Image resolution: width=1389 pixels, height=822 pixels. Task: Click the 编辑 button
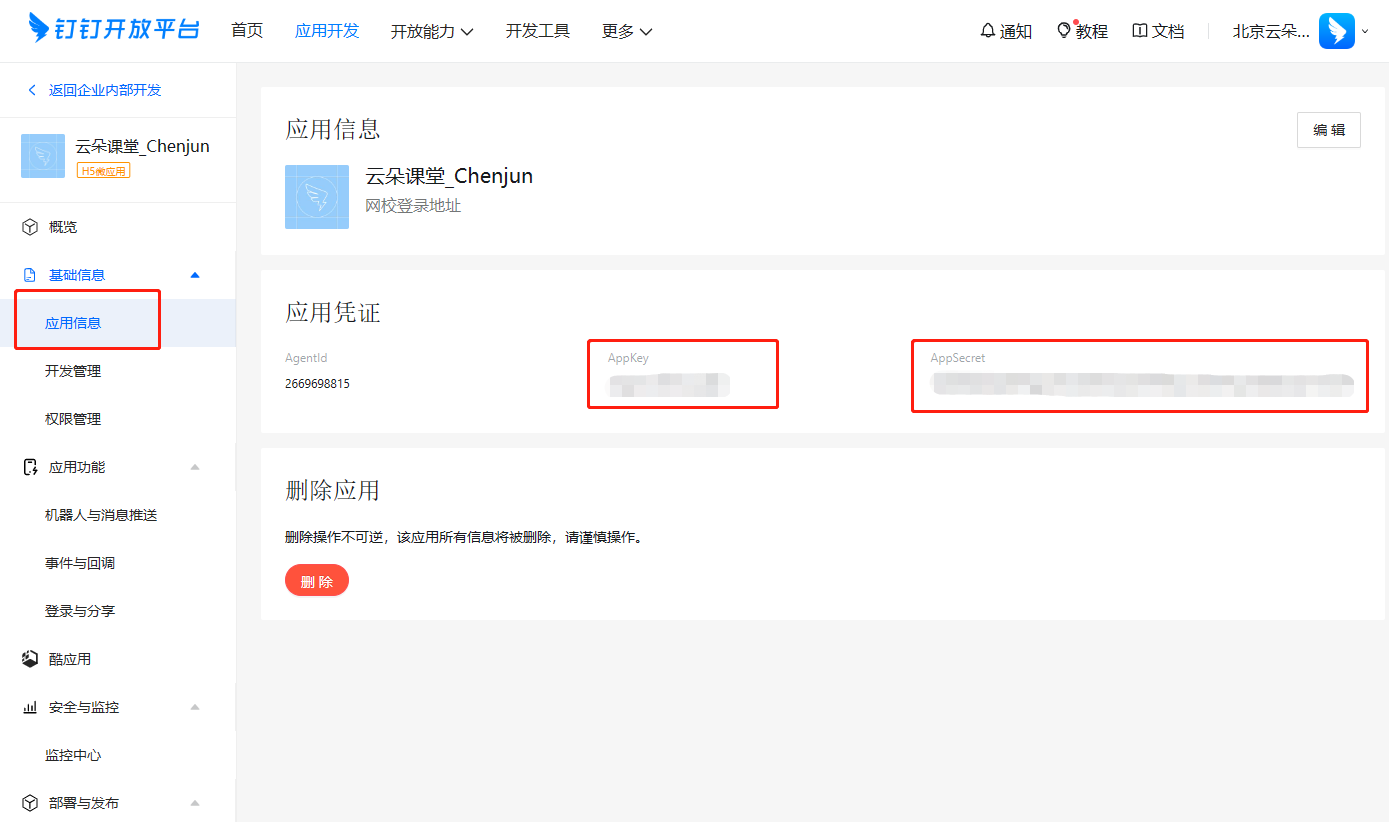point(1329,130)
